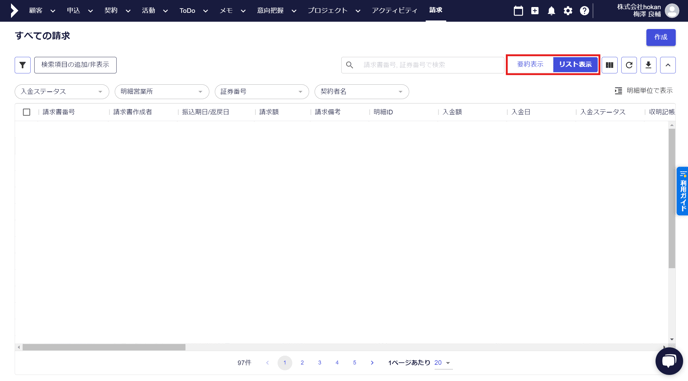Collapse the search panel with up chevron
The image size is (688, 381).
[668, 65]
